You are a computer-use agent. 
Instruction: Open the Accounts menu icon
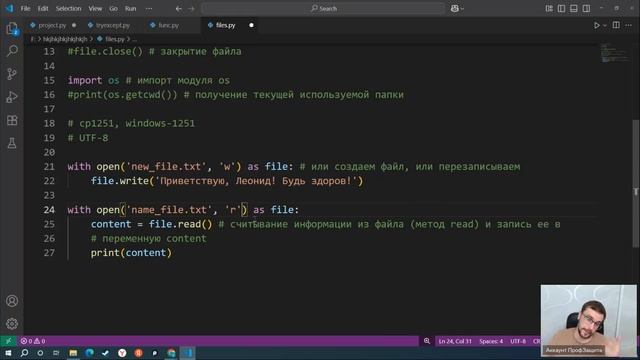pyautogui.click(x=12, y=301)
